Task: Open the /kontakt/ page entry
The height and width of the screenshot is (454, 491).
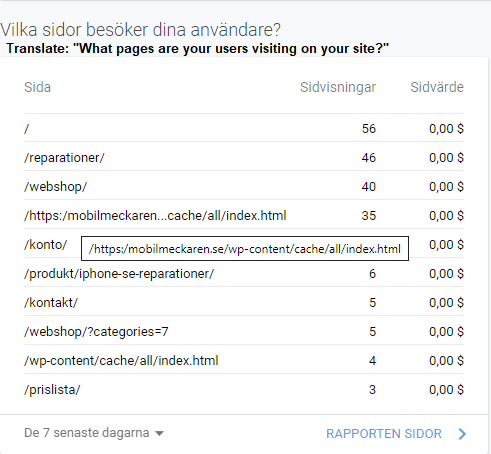Action: point(244,302)
